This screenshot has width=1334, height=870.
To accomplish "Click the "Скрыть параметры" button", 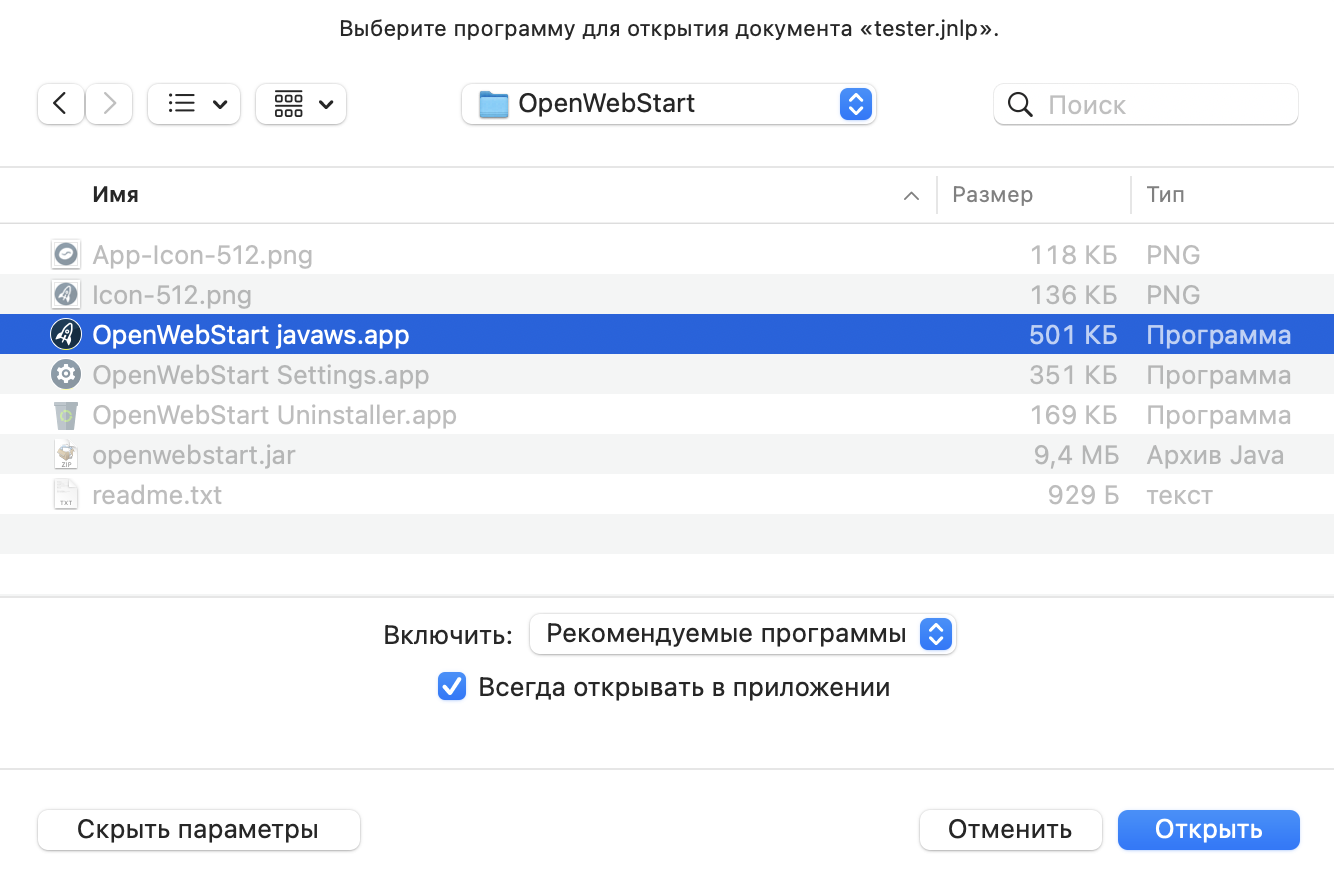I will pyautogui.click(x=198, y=830).
